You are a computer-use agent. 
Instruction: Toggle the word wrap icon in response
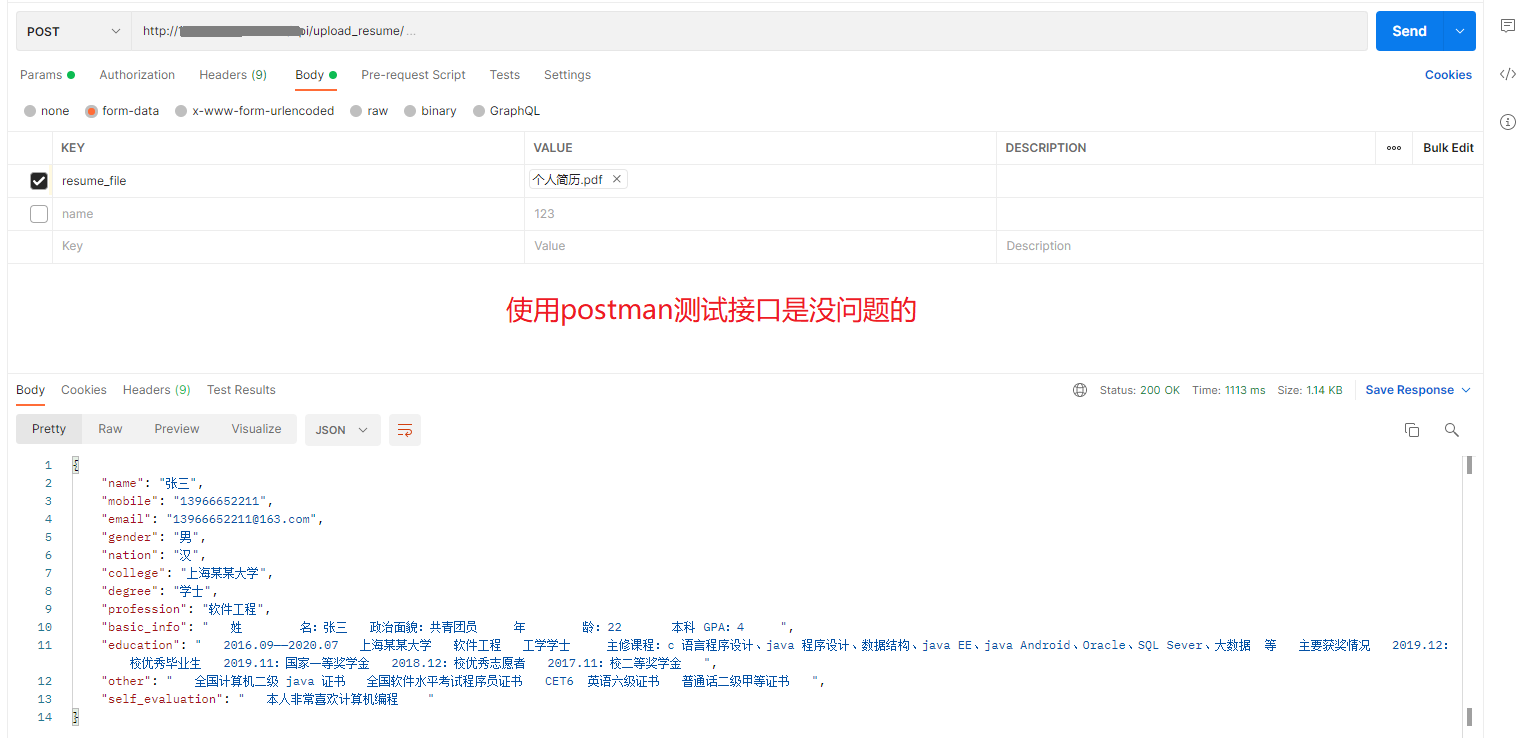(405, 430)
